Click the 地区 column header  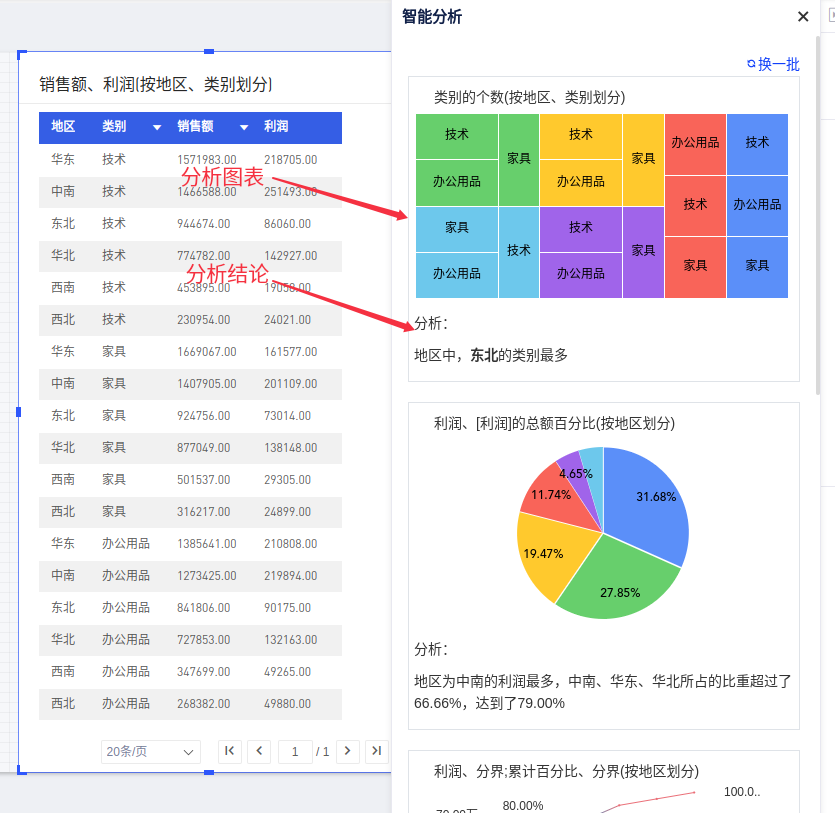[x=64, y=127]
